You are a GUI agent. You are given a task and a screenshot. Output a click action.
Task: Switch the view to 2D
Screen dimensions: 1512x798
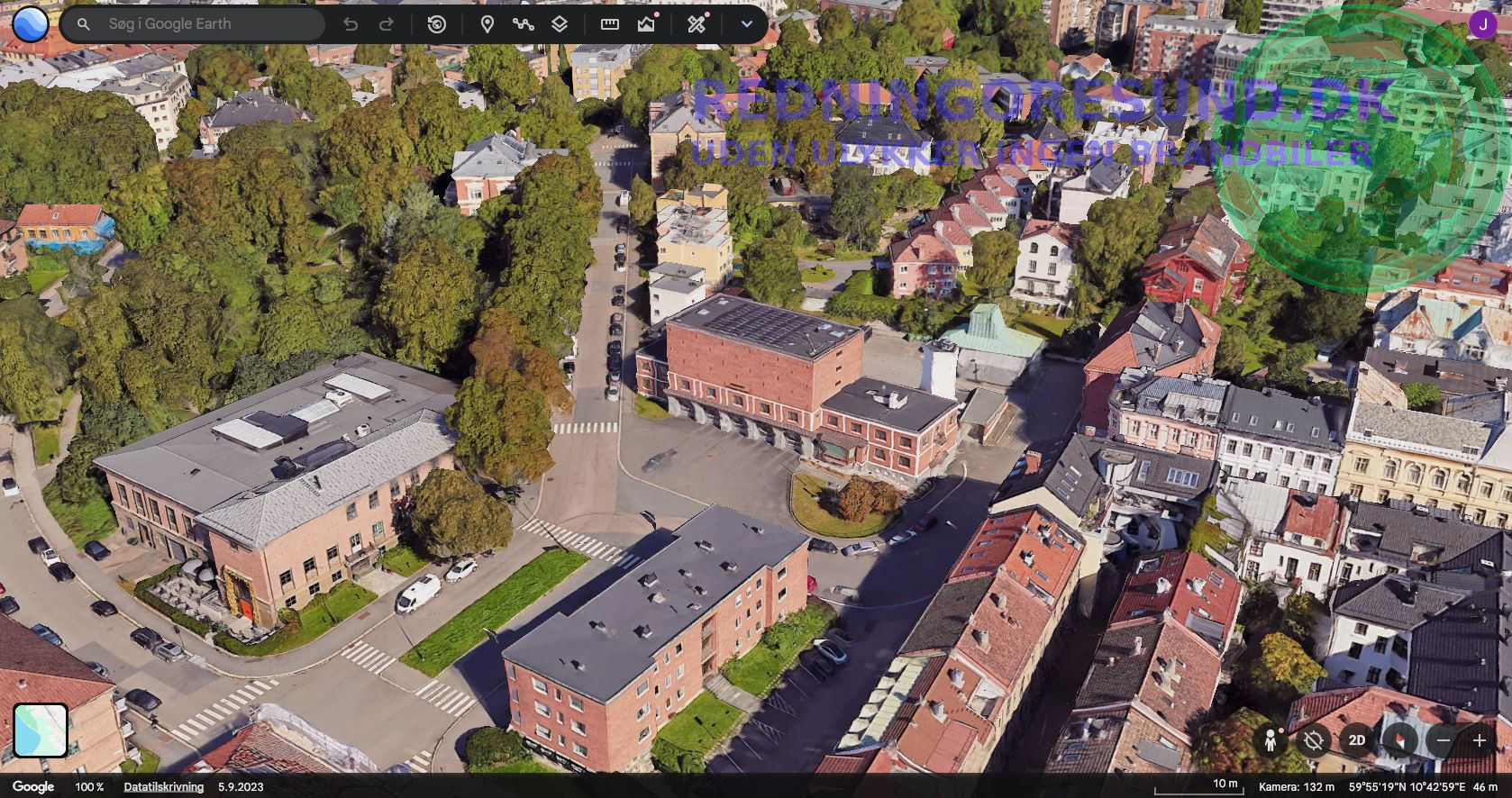1356,740
